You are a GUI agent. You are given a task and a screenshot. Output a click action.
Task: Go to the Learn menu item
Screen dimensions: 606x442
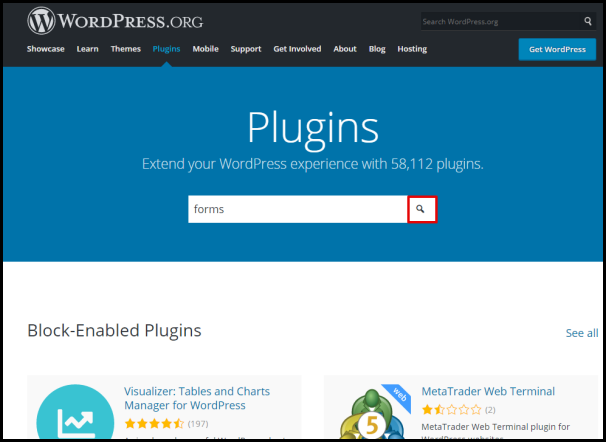[x=87, y=49]
